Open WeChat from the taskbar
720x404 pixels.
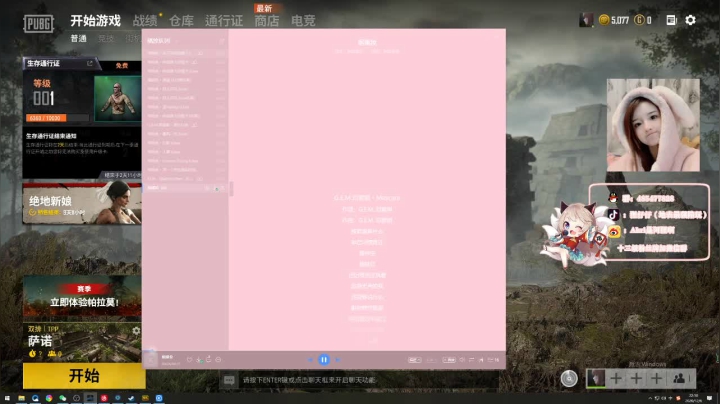[62, 398]
